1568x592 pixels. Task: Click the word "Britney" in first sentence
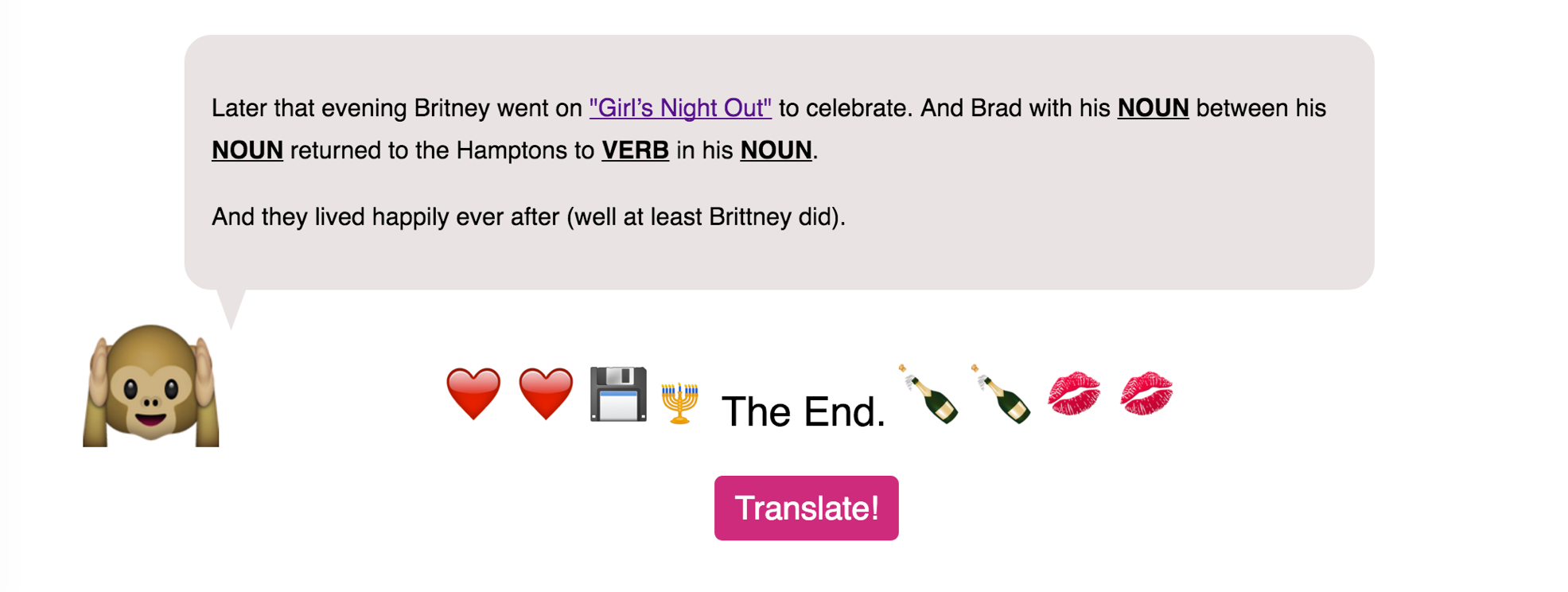point(451,108)
